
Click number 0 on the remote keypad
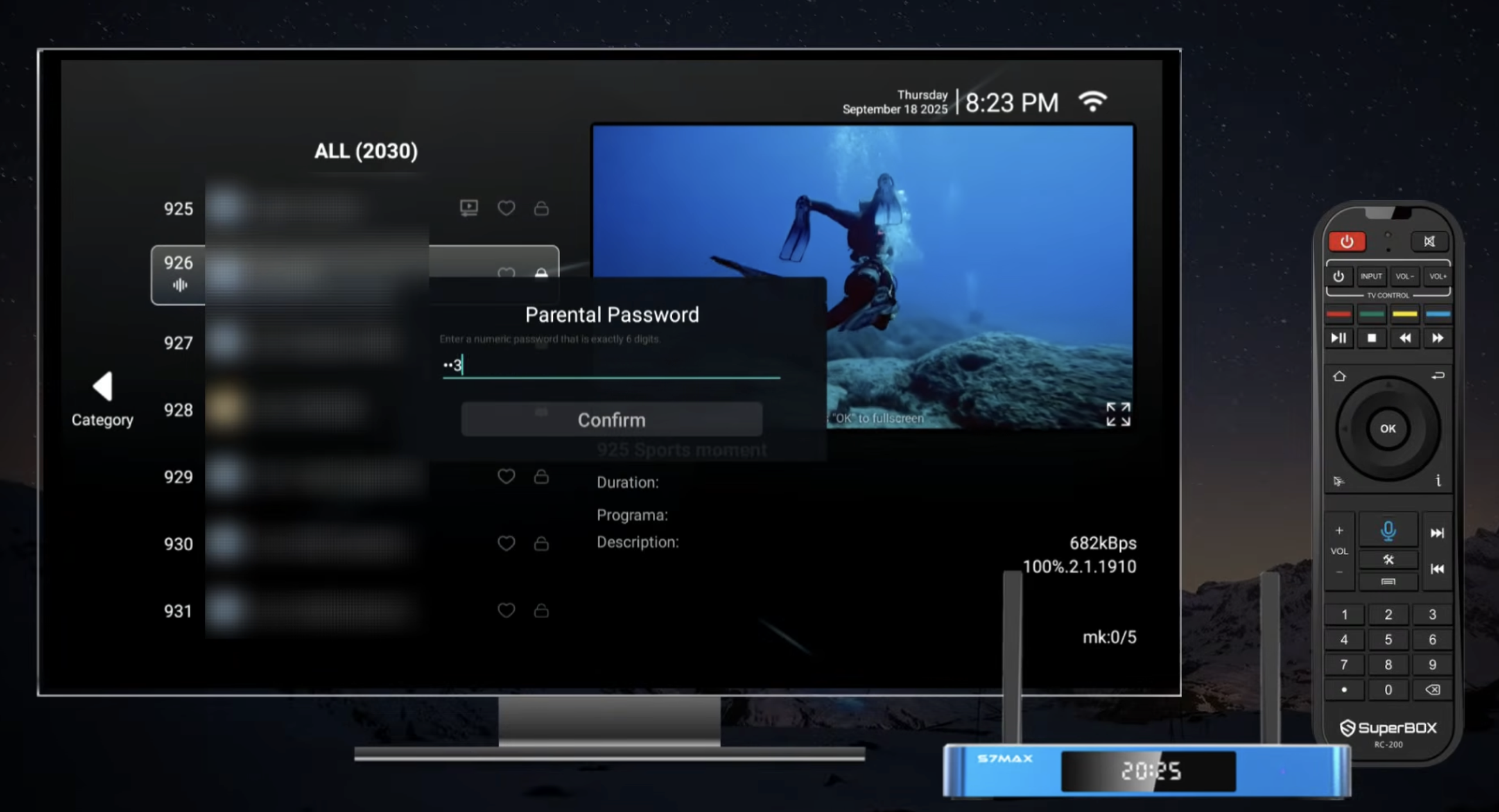coord(1388,690)
